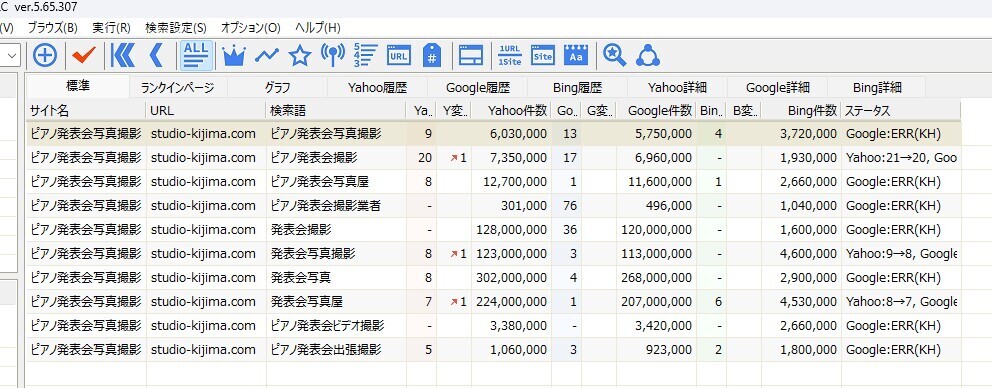This screenshot has height=388, width=992.
Task: Click the double left arrow icon
Action: [x=123, y=55]
